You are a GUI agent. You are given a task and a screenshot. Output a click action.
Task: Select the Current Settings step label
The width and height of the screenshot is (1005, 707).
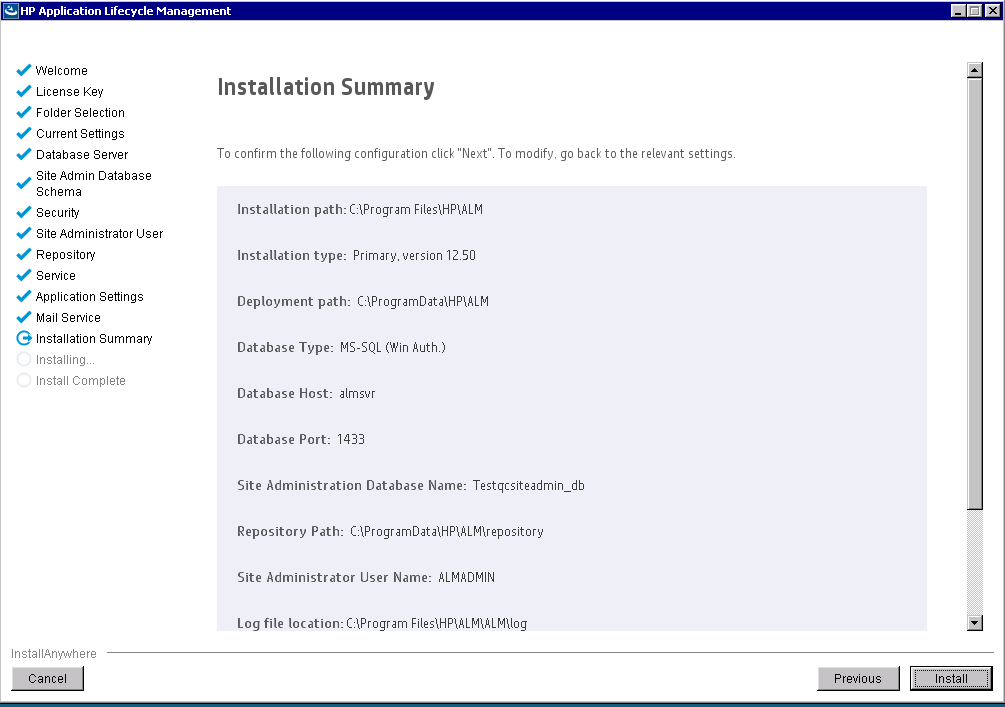coord(80,134)
